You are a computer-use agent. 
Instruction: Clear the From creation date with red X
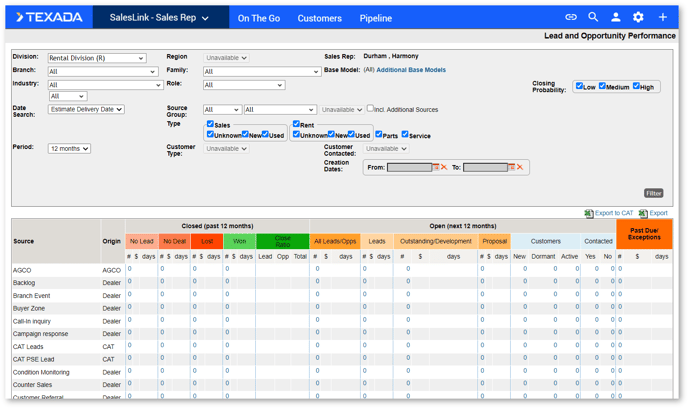click(x=444, y=167)
